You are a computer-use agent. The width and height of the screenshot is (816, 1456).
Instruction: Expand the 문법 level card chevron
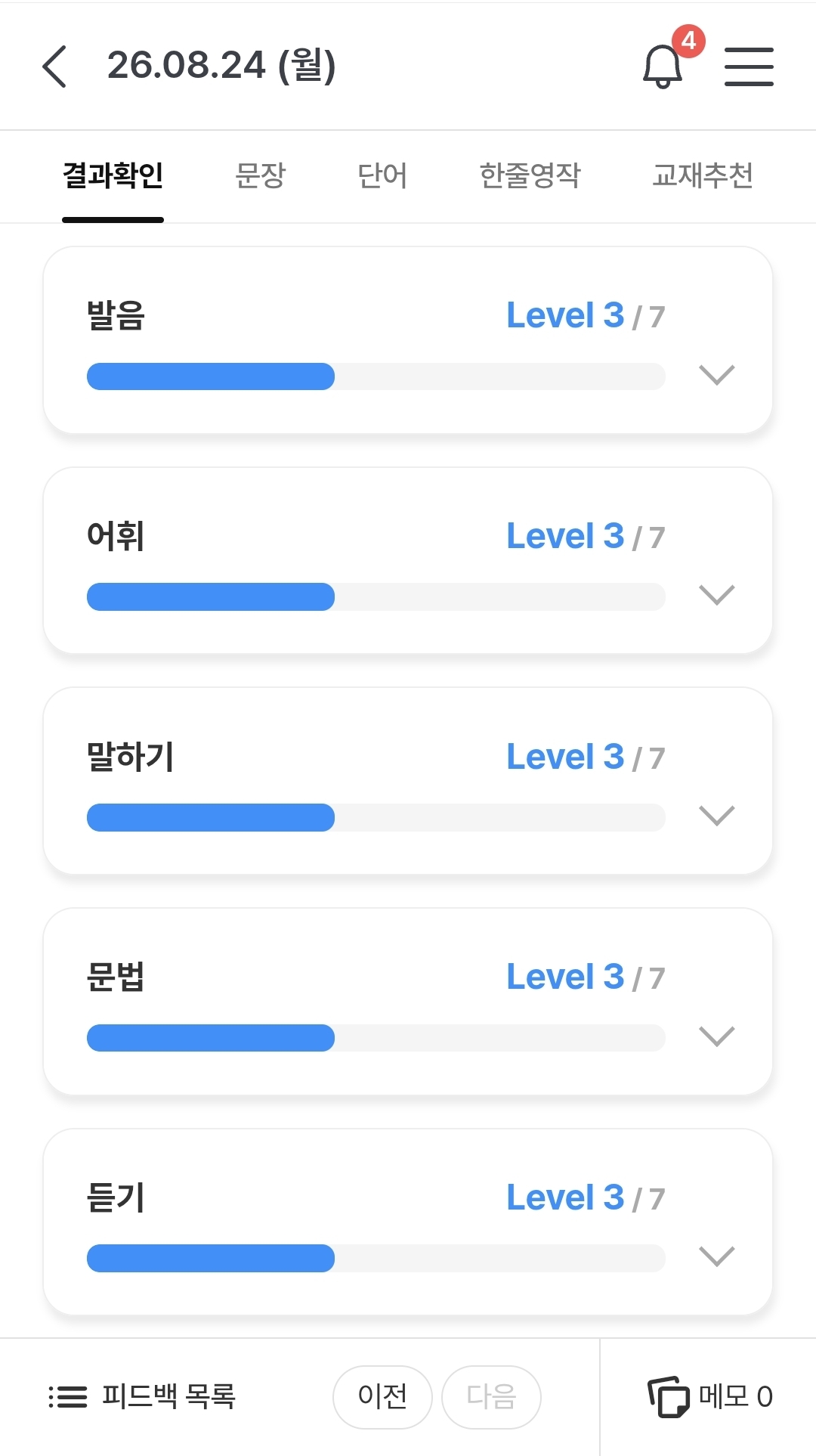coord(717,1036)
